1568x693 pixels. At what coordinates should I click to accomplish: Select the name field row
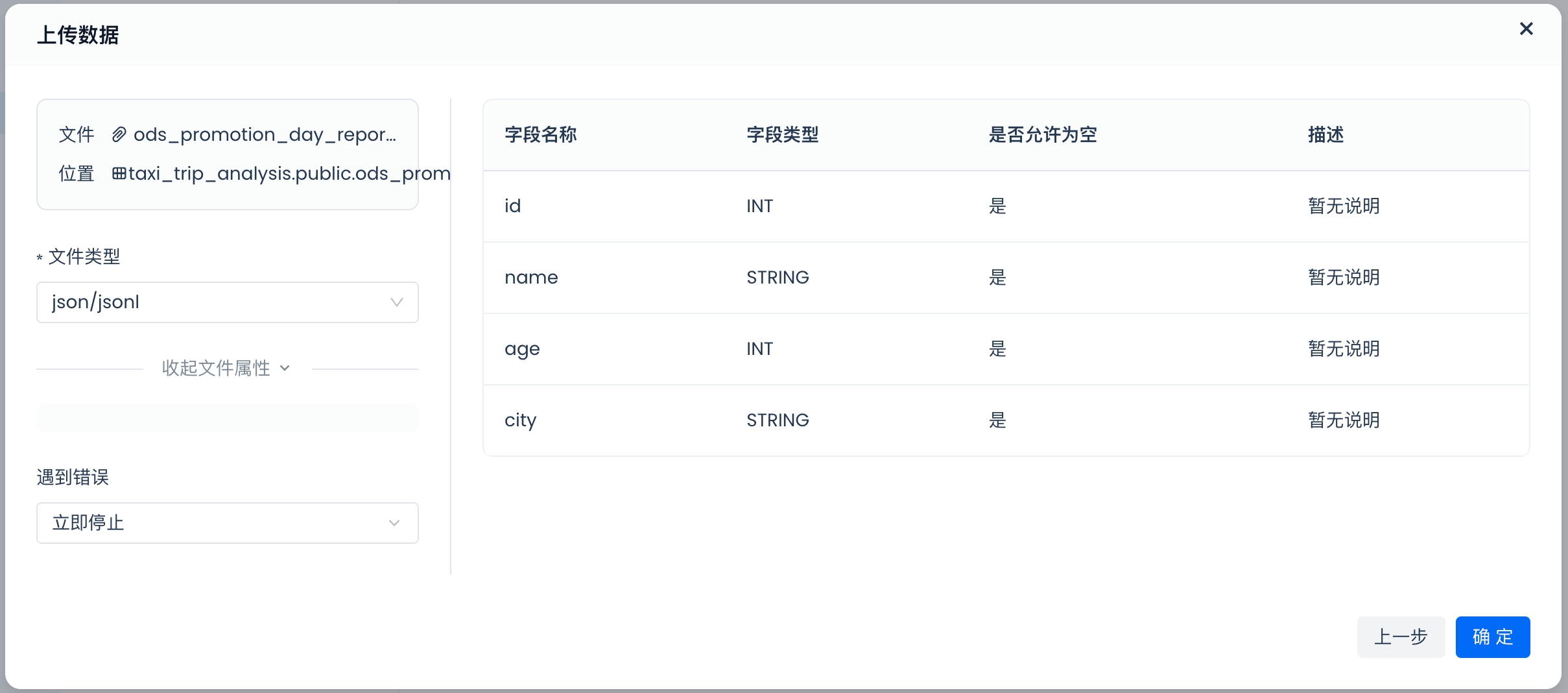pos(1005,278)
